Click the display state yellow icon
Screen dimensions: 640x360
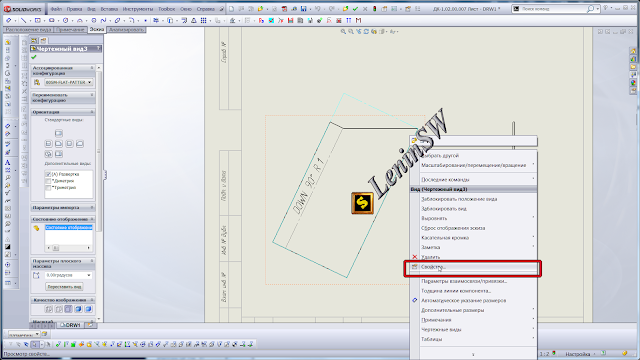pyautogui.click(x=36, y=228)
